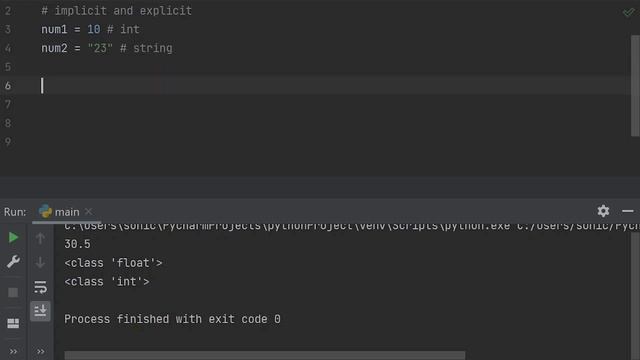Screen dimensions: 640x360
Task: Stop the running process square icon
Action: click(x=13, y=292)
